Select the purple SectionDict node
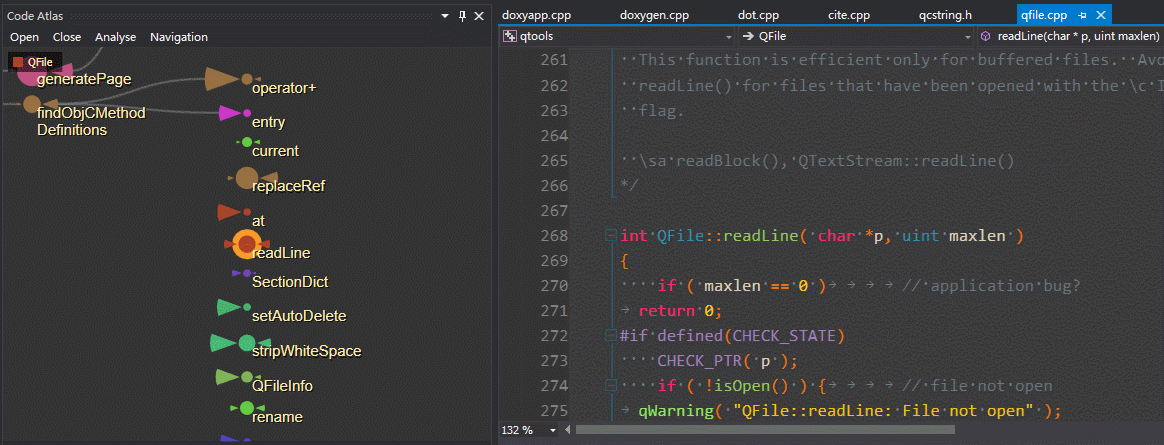The height and width of the screenshot is (445, 1164). (x=246, y=273)
